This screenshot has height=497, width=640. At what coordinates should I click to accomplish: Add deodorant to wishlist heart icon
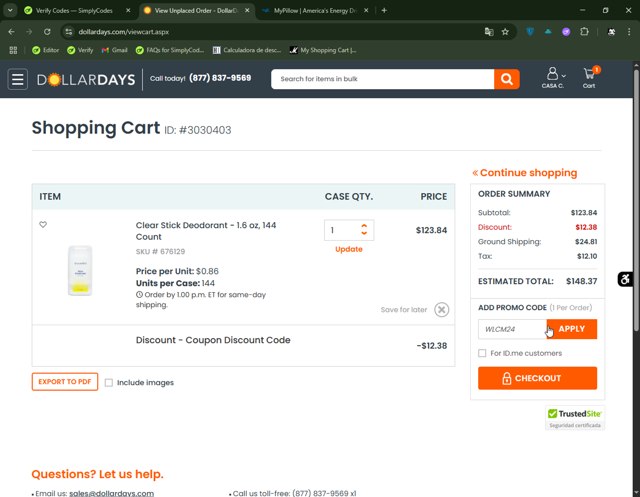pyautogui.click(x=43, y=224)
